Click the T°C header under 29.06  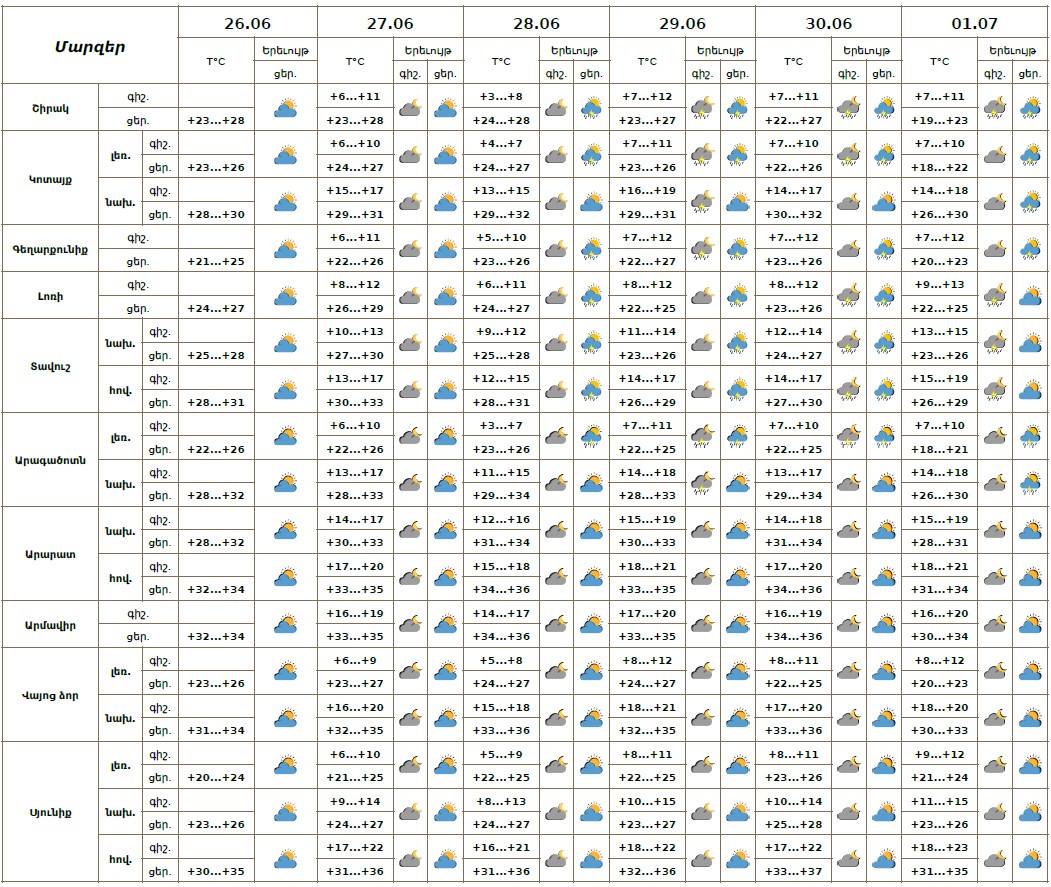647,61
